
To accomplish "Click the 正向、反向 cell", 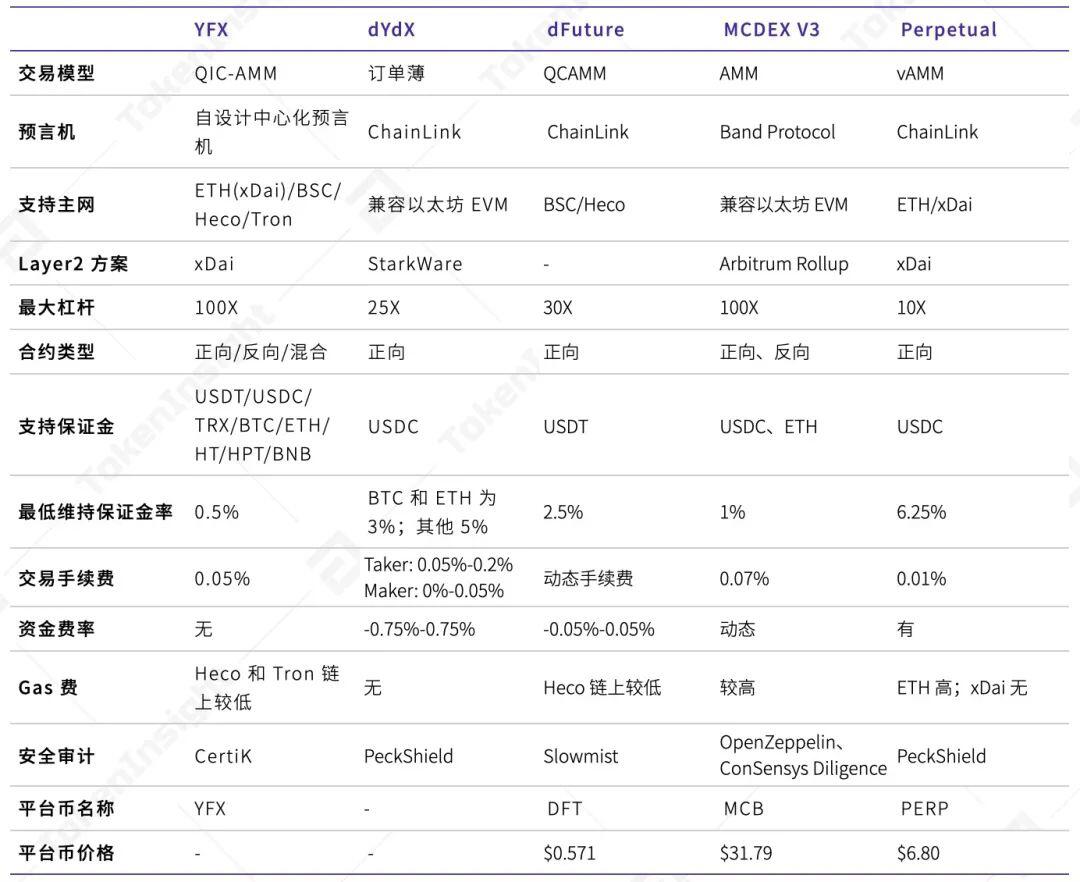I will 765,352.
